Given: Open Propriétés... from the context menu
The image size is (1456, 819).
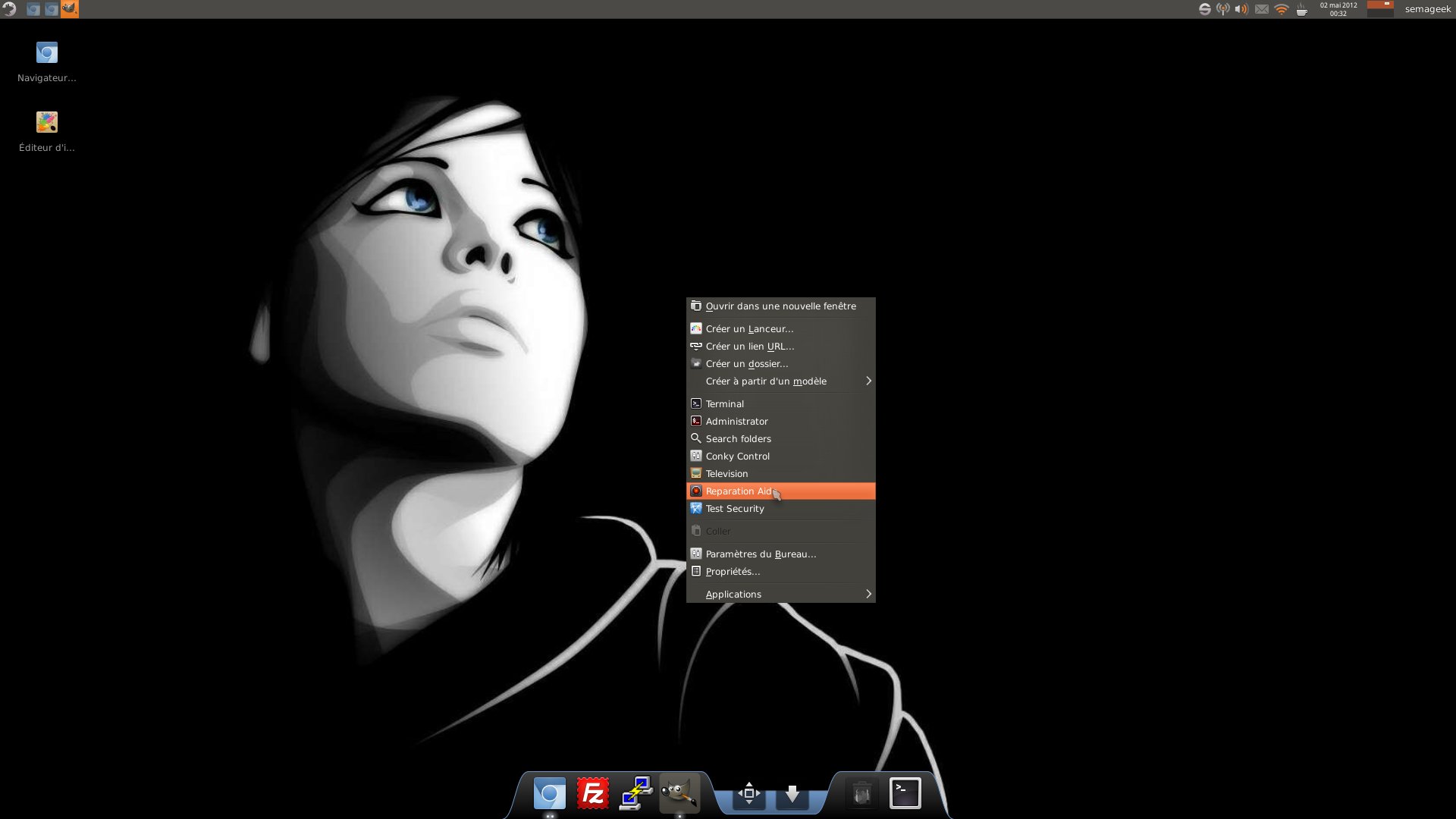Looking at the screenshot, I should (x=781, y=572).
